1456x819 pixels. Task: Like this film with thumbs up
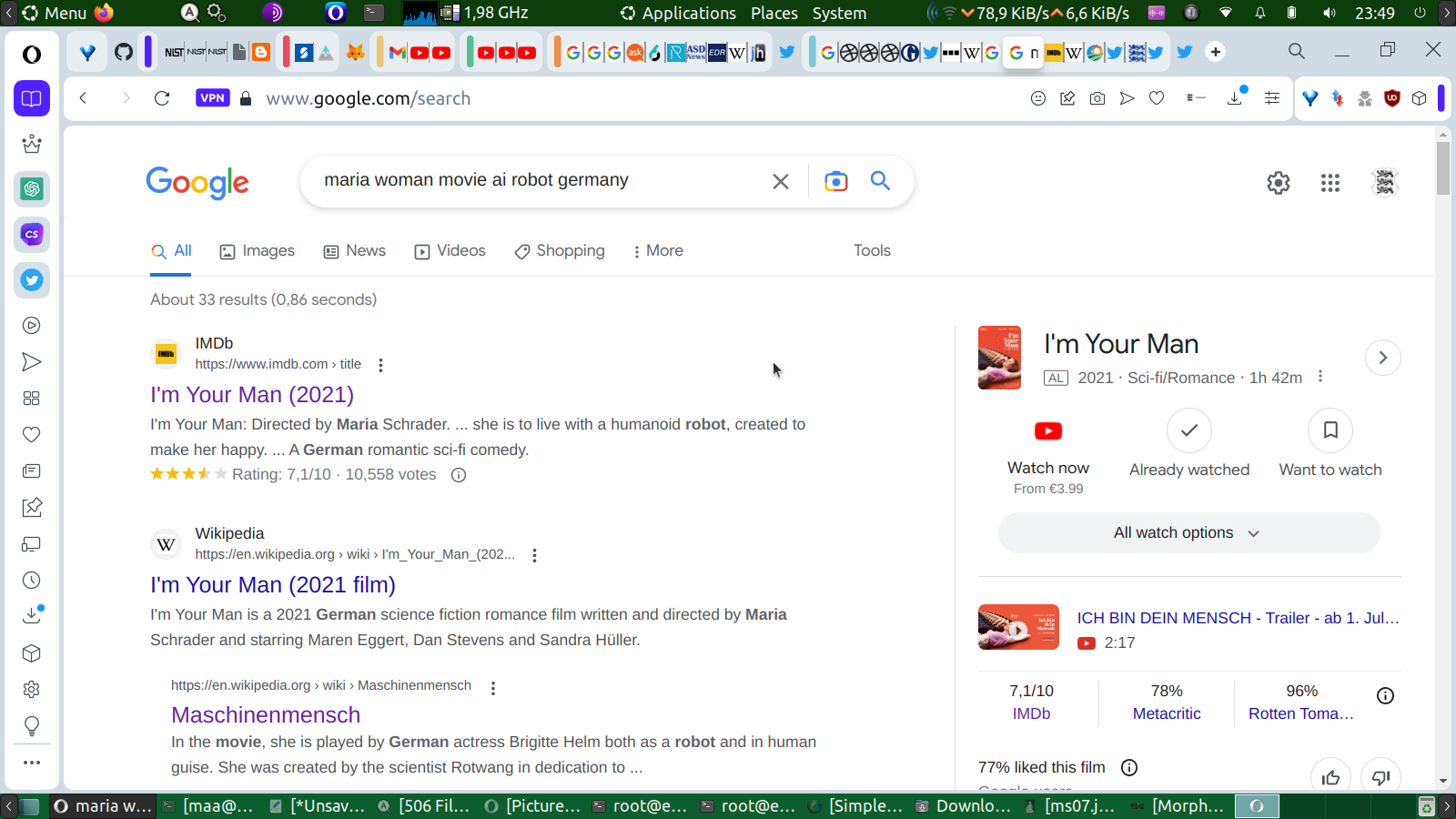(x=1331, y=777)
